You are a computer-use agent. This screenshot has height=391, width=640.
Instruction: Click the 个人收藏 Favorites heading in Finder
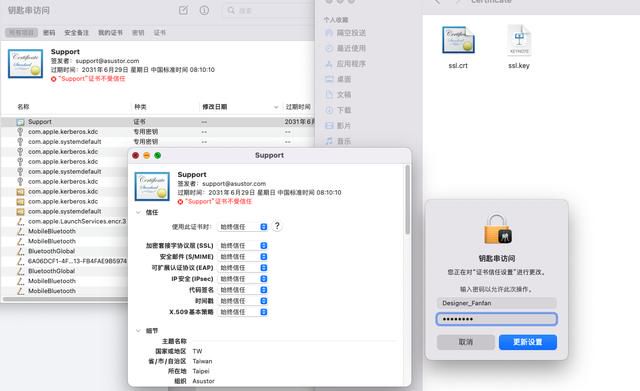pos(336,20)
